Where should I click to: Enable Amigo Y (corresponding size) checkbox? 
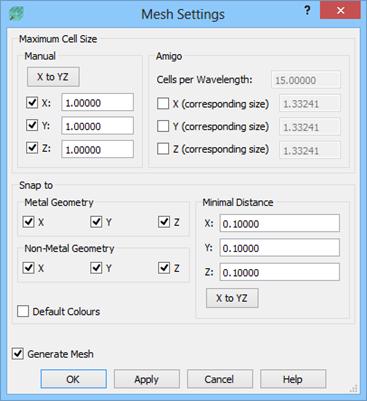pos(163,126)
